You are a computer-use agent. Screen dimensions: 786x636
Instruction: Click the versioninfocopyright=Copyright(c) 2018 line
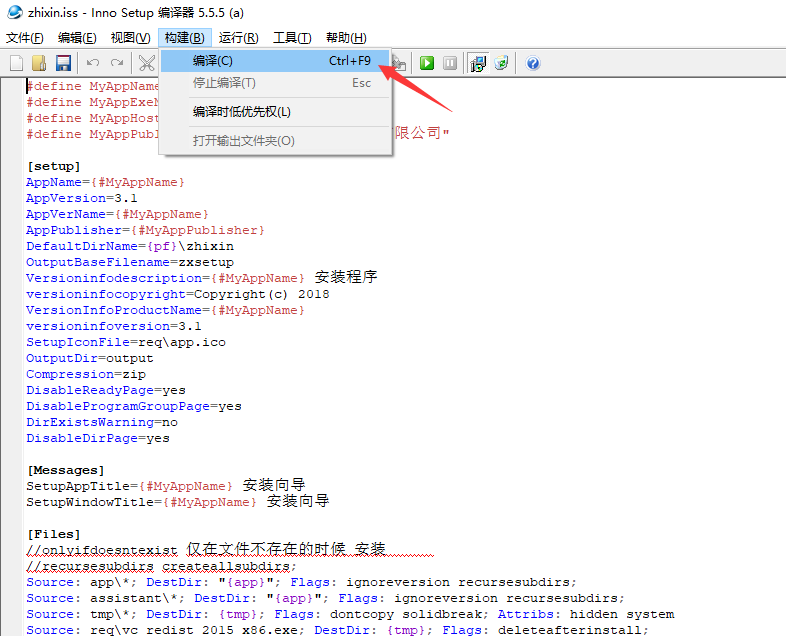click(178, 295)
